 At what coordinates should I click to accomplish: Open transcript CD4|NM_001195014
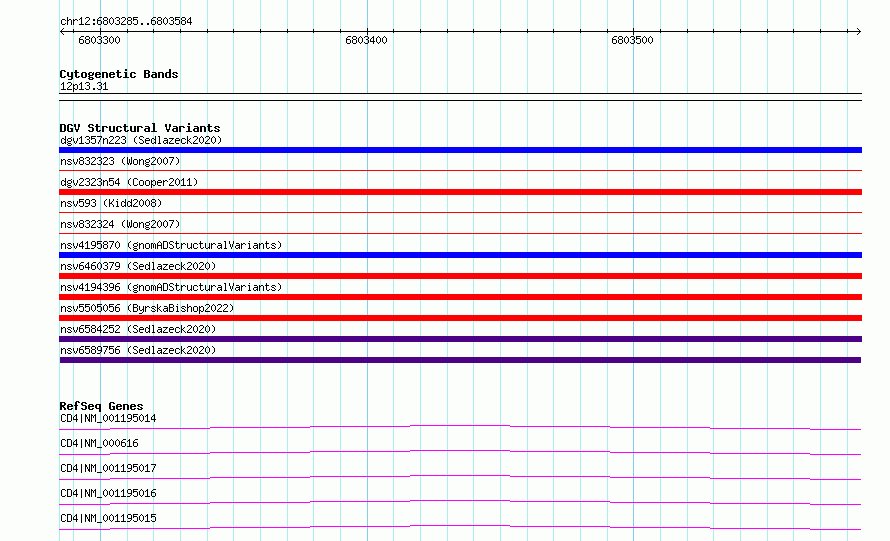pos(108,418)
